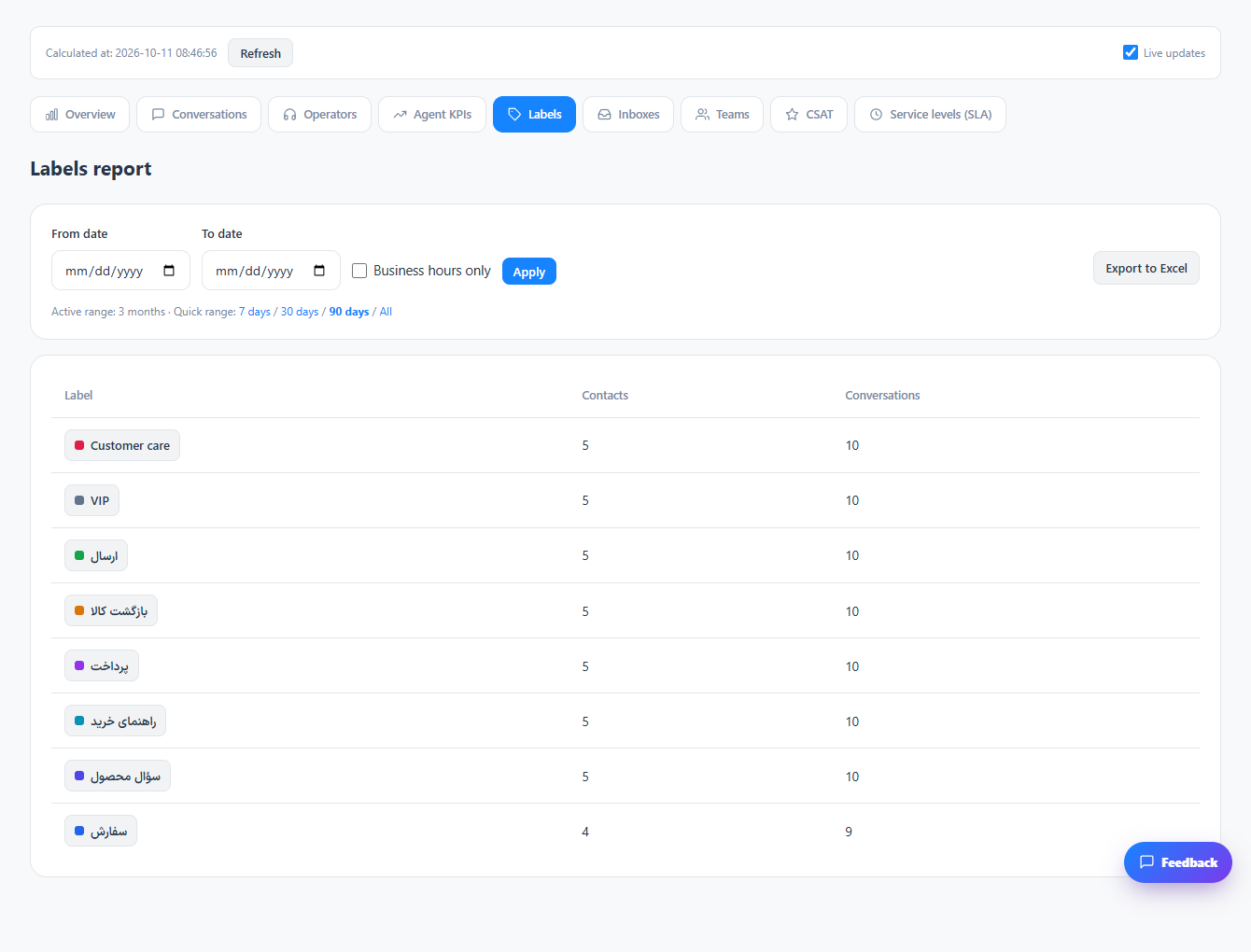
Task: Click contacts value 4 in سفارش row
Action: click(585, 832)
